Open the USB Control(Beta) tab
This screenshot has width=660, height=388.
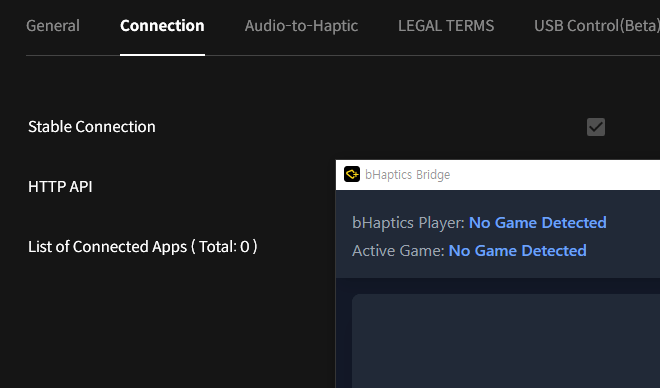pyautogui.click(x=597, y=26)
